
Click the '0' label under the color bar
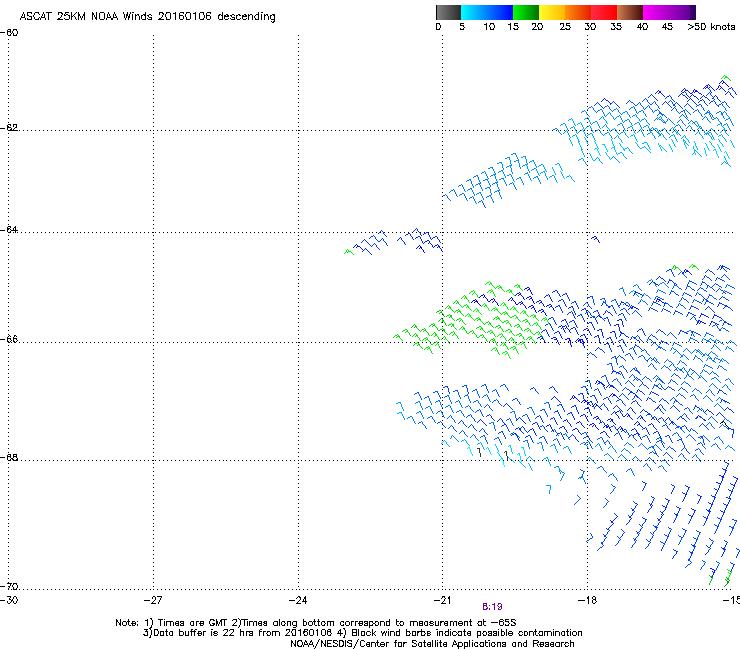click(438, 27)
